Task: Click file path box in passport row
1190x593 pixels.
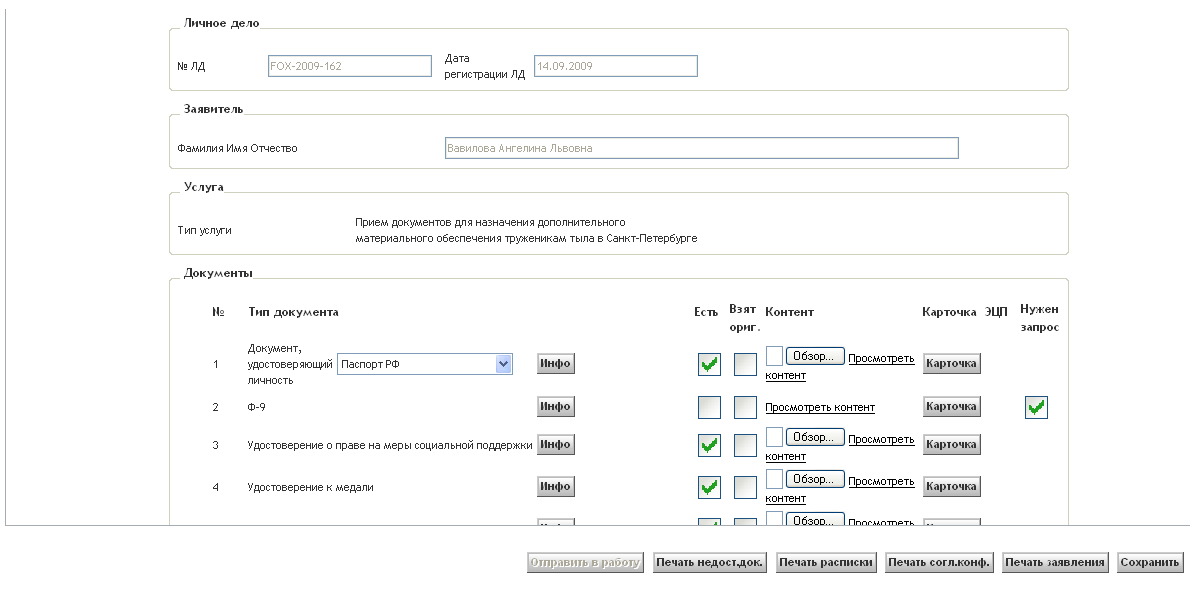Action: (774, 355)
